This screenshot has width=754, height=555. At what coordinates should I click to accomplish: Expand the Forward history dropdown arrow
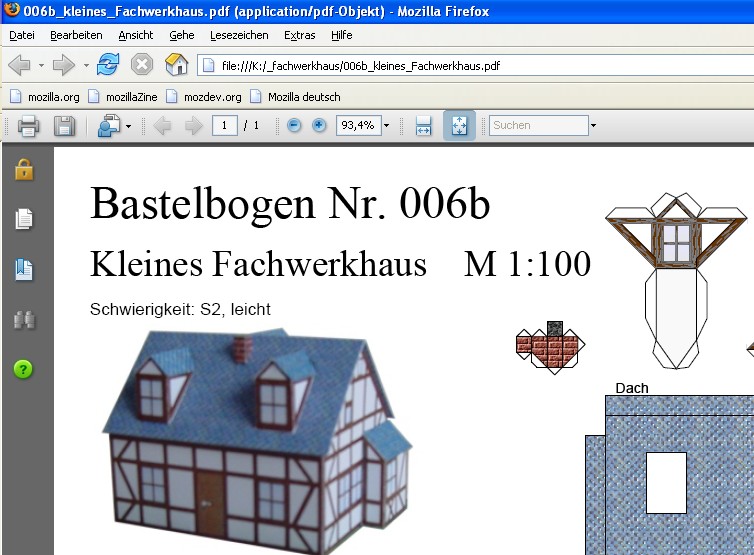[x=86, y=65]
